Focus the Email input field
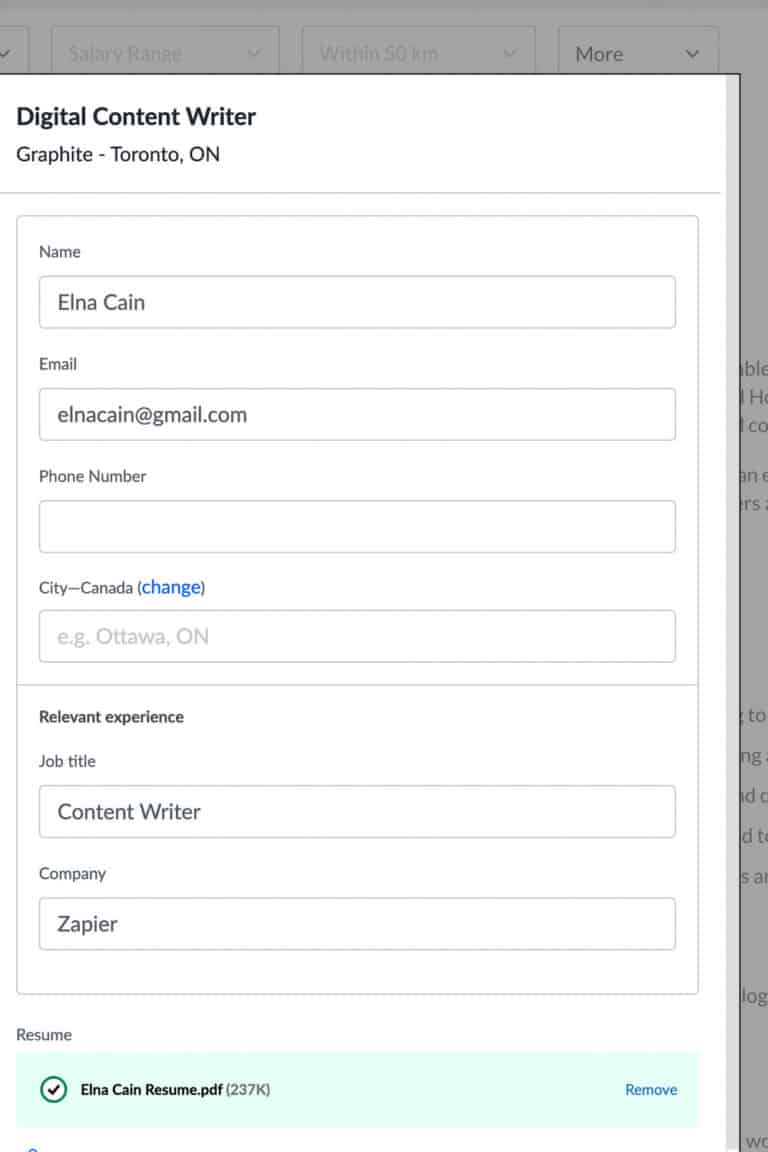 coord(357,414)
